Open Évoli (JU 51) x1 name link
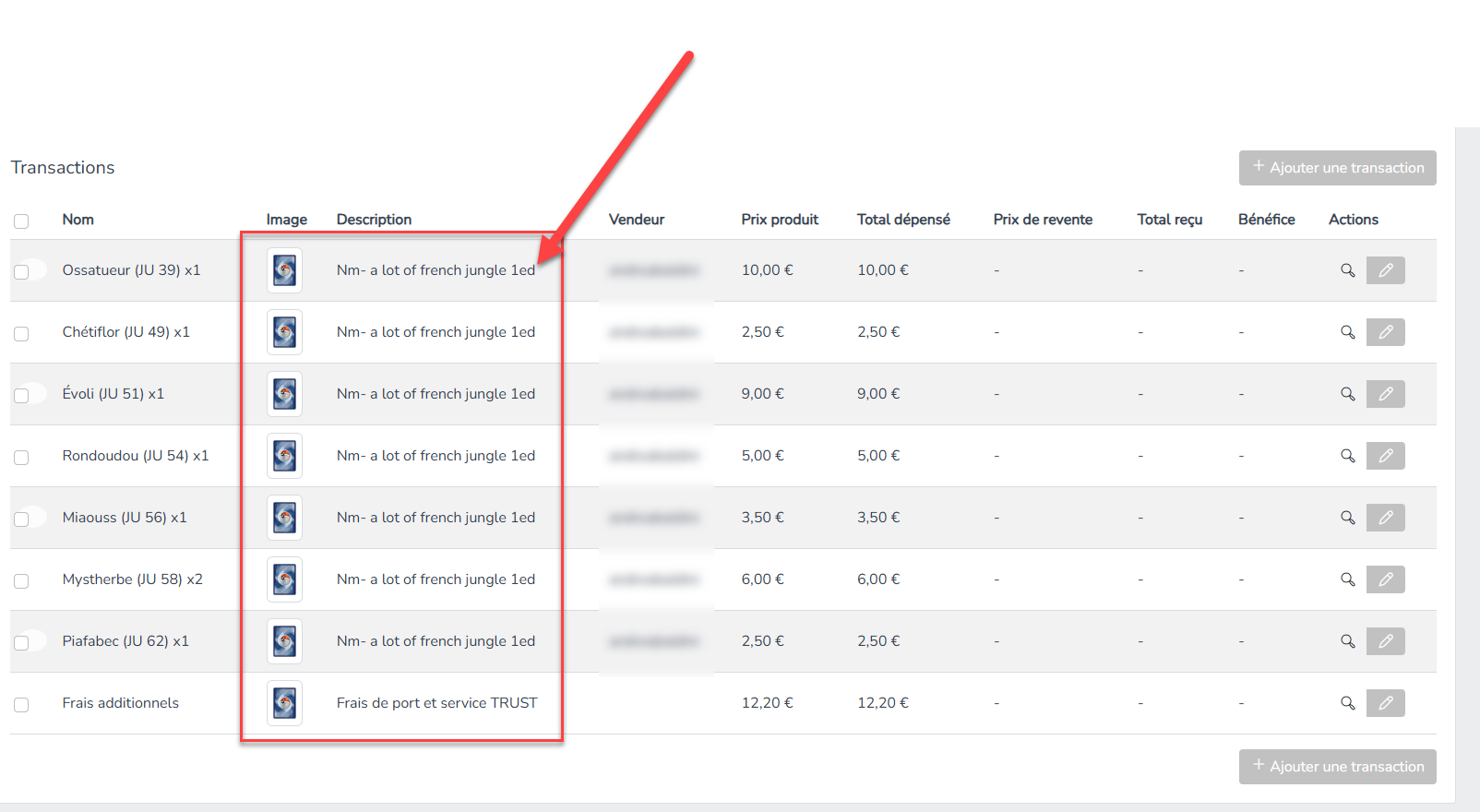1480x812 pixels. pos(113,394)
